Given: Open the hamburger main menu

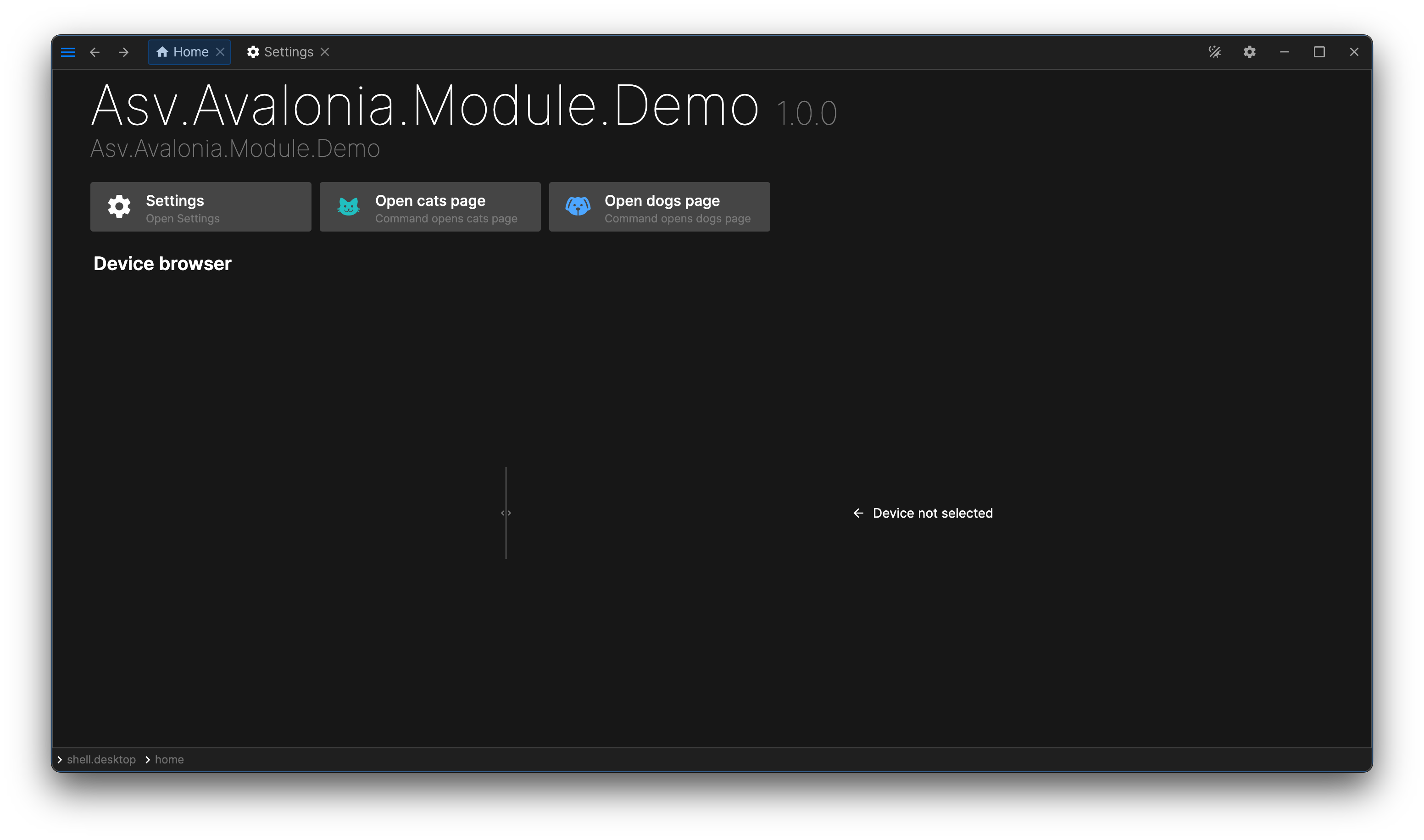Looking at the screenshot, I should (68, 52).
